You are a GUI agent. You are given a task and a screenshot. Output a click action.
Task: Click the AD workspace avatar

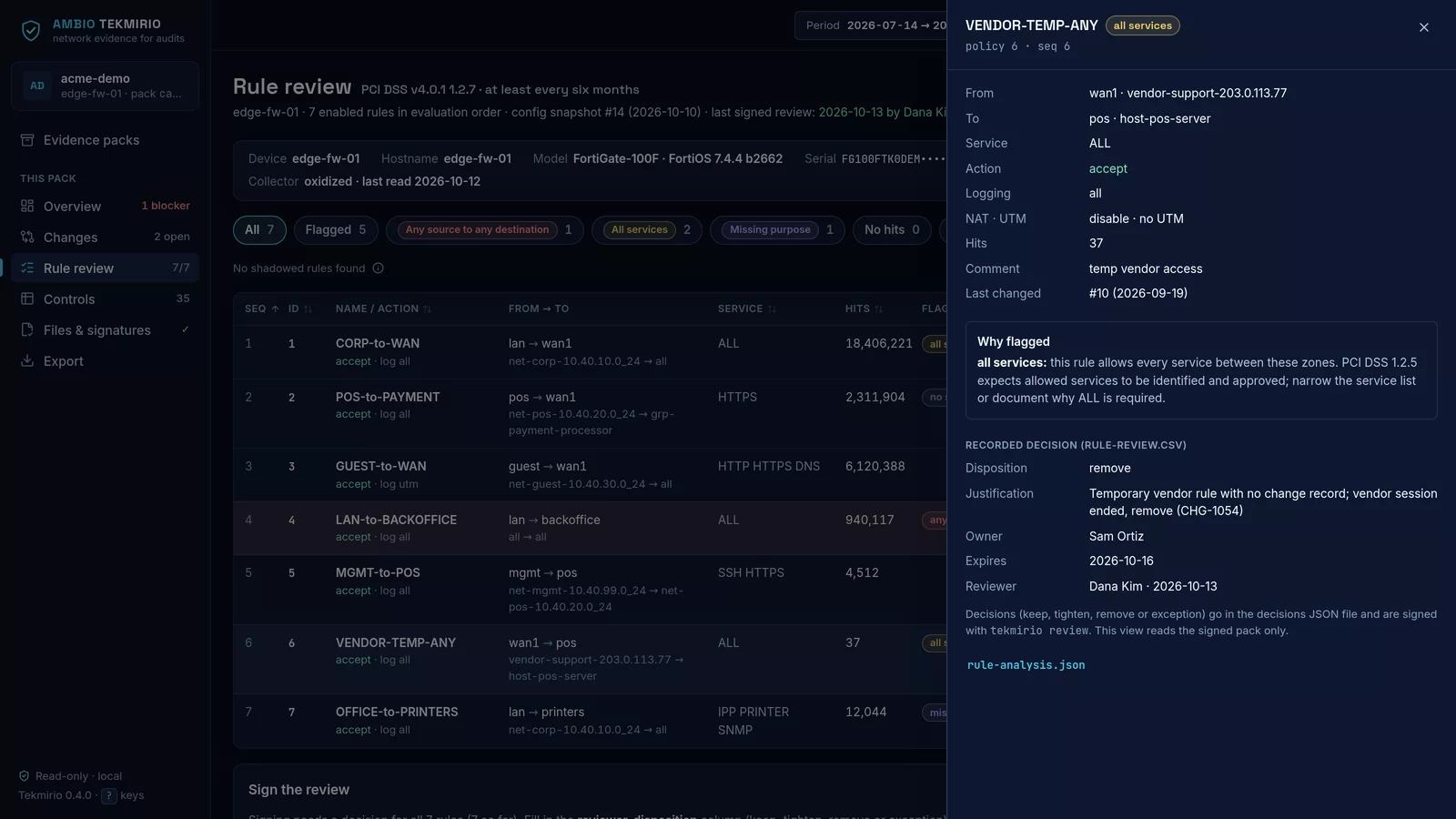pos(37,86)
